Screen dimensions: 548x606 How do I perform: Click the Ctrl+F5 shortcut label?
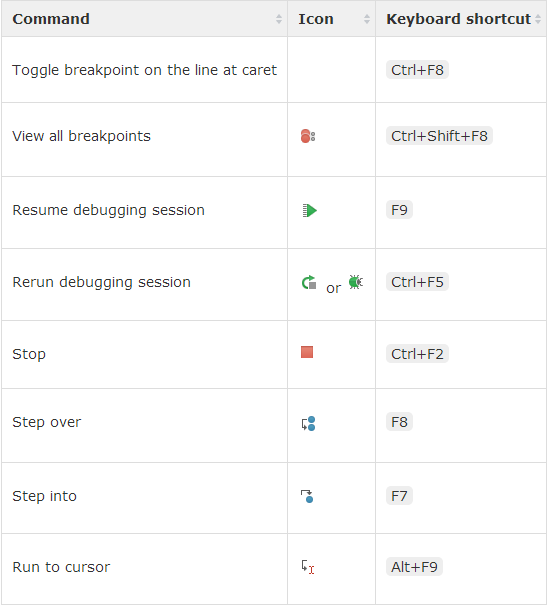[417, 282]
